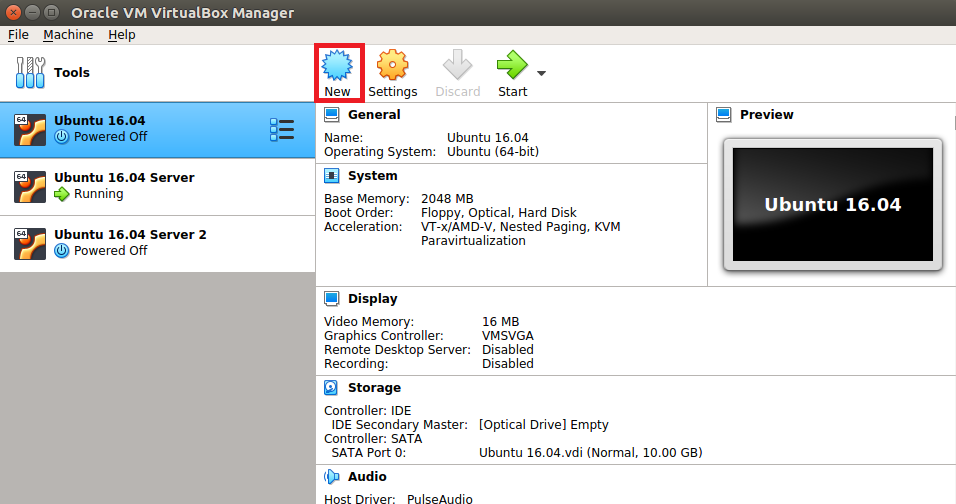Click the Operating System Ubuntu (64-bit) value
This screenshot has width=956, height=504.
click(x=493, y=152)
